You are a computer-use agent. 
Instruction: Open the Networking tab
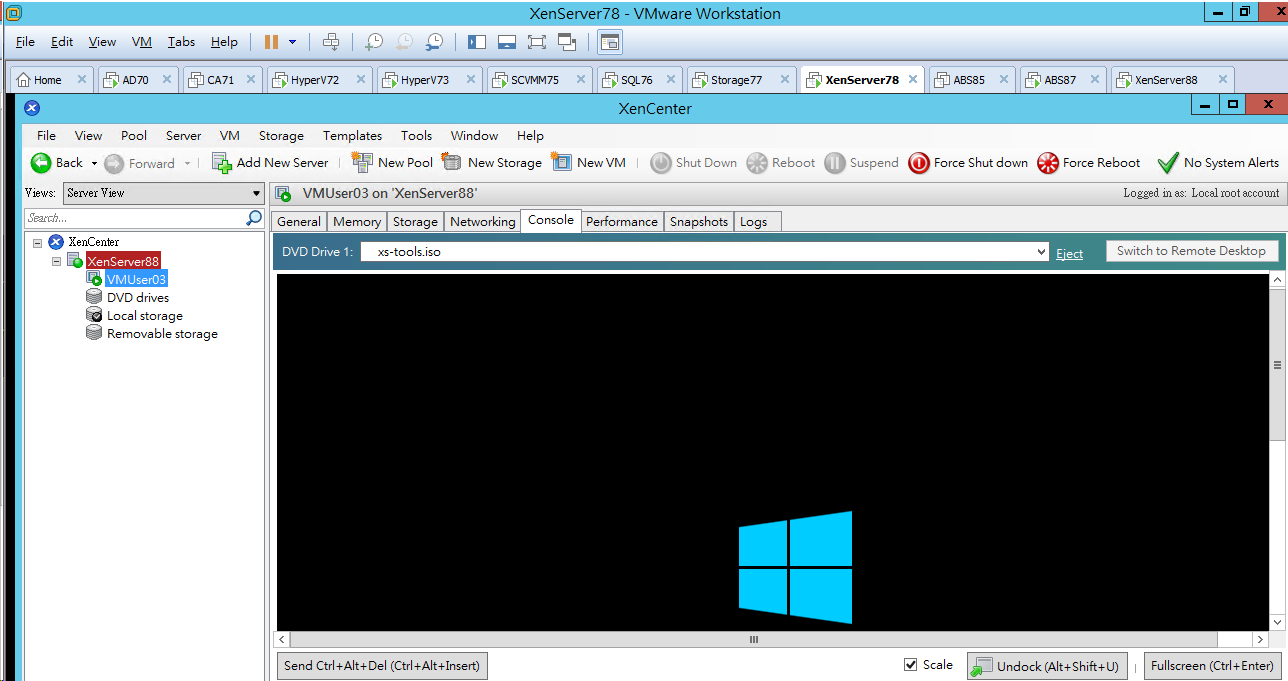pos(483,222)
